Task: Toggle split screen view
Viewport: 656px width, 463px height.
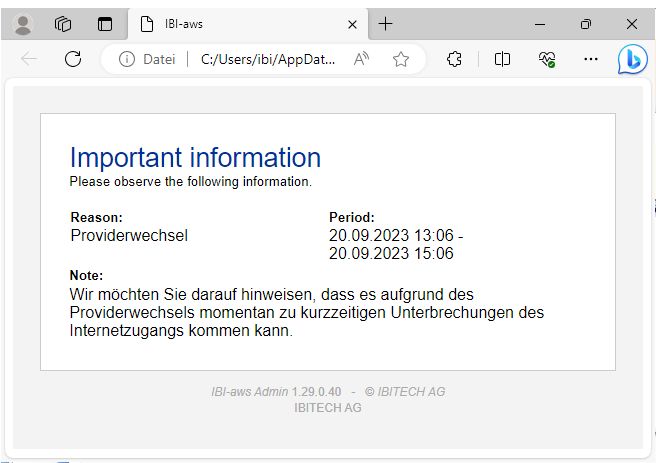Action: pyautogui.click(x=503, y=59)
